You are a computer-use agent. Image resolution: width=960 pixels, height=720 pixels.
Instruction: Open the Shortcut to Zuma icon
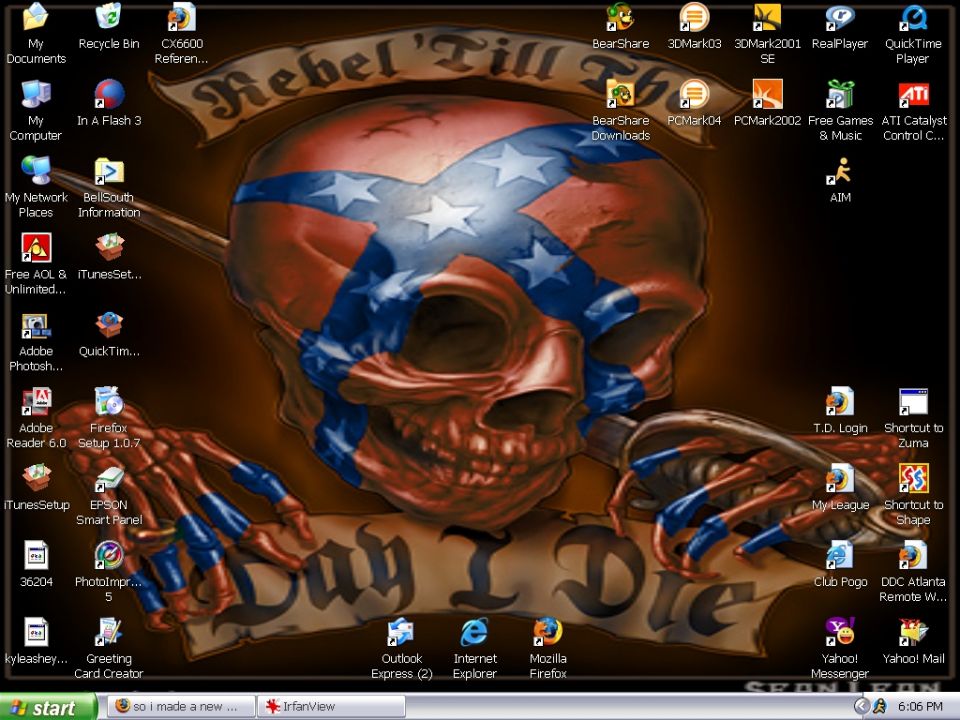913,403
